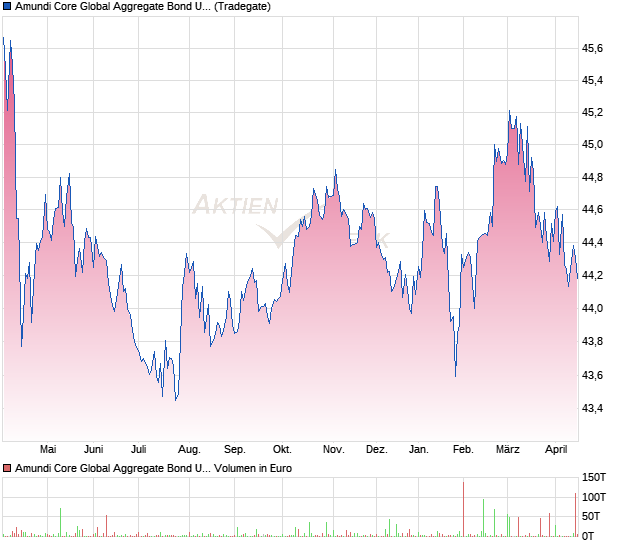Click the 100T volume axis label
The height and width of the screenshot is (546, 620).
[594, 497]
